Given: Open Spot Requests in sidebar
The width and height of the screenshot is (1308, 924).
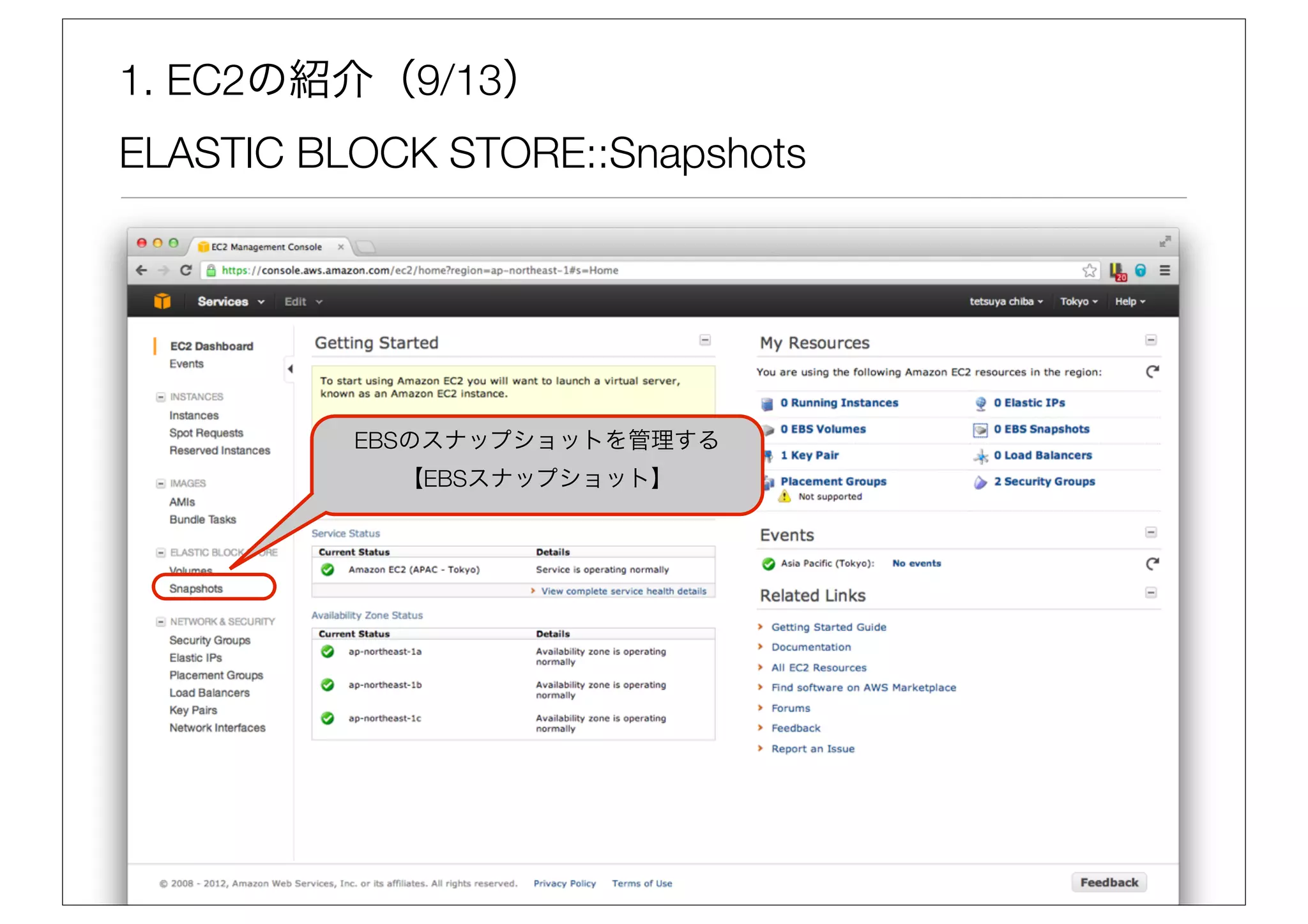Looking at the screenshot, I should 206,433.
